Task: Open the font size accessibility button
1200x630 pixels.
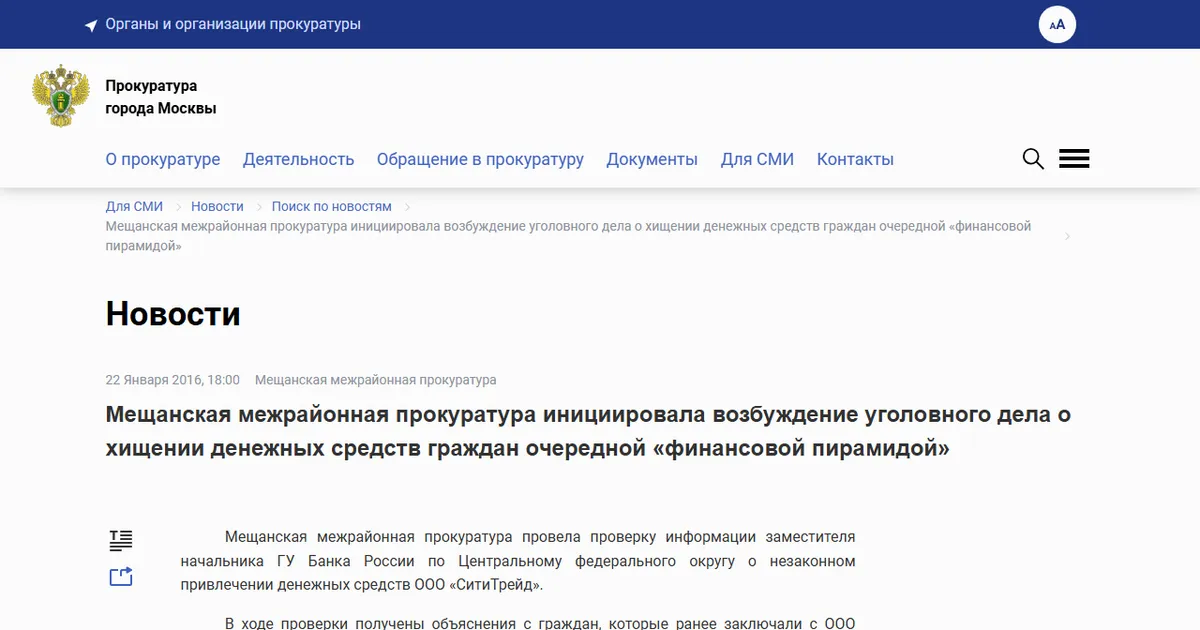Action: coord(1057,24)
